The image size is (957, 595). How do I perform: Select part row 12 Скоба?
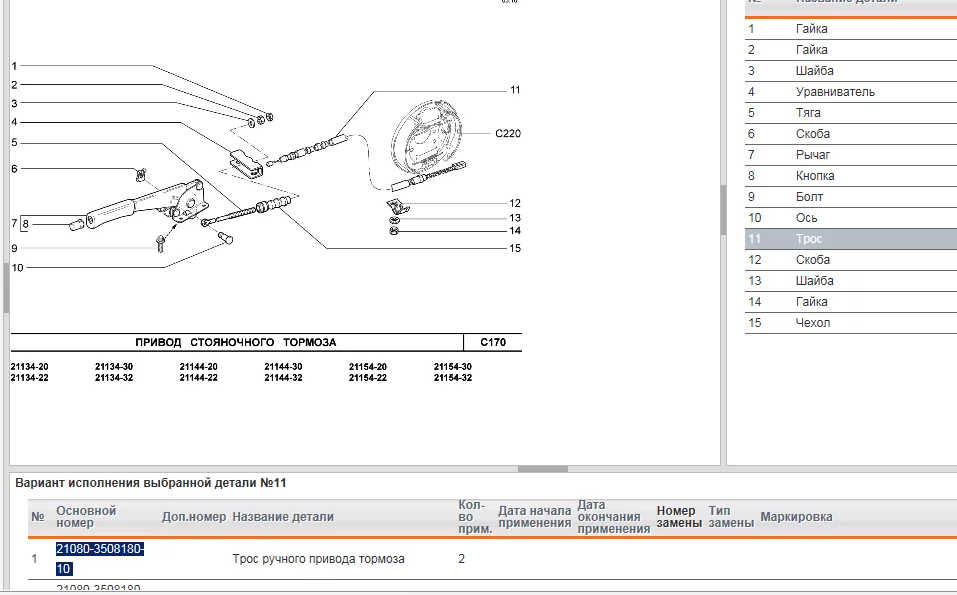tap(851, 260)
